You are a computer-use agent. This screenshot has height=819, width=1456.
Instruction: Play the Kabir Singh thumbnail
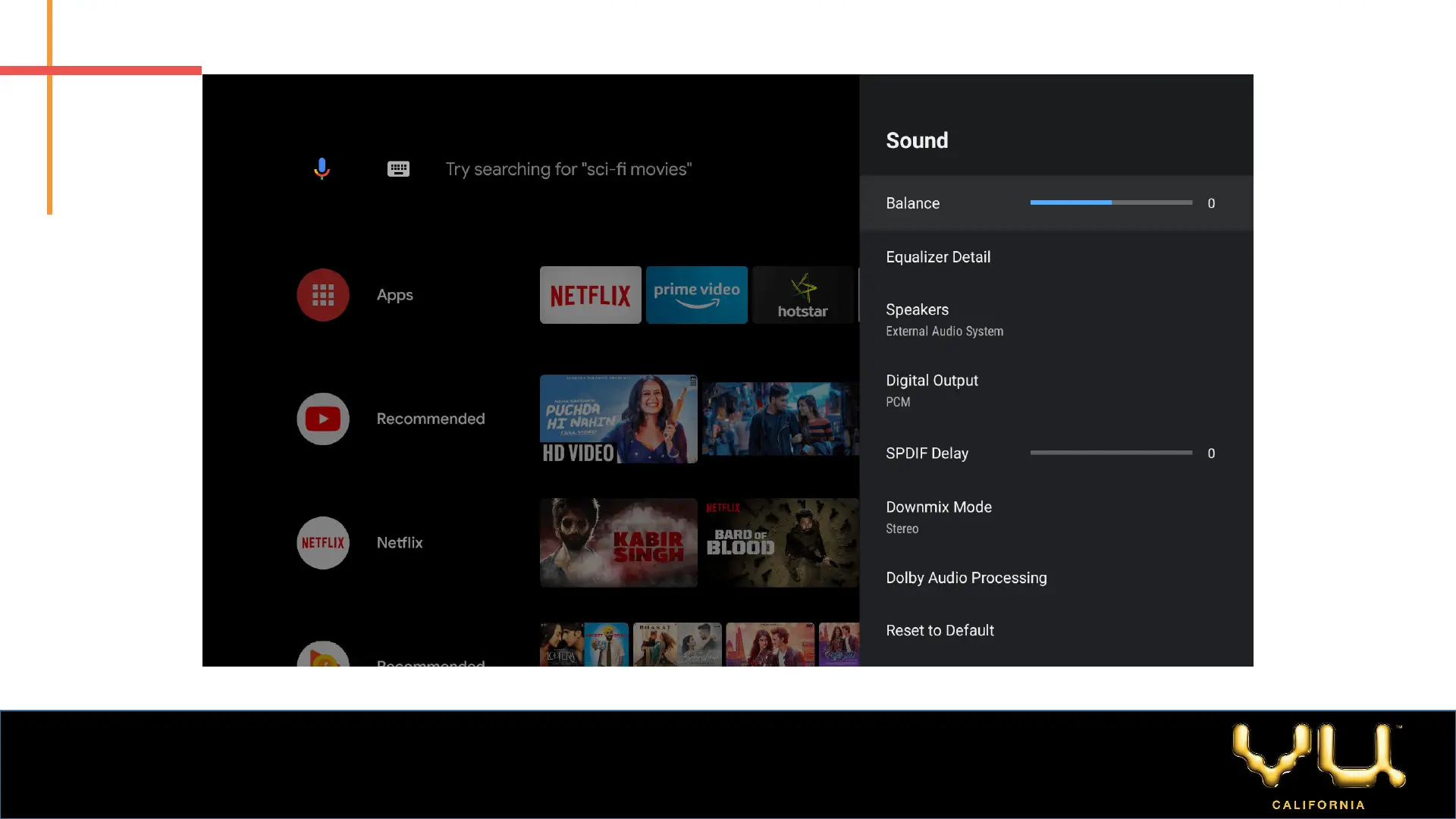tap(618, 543)
